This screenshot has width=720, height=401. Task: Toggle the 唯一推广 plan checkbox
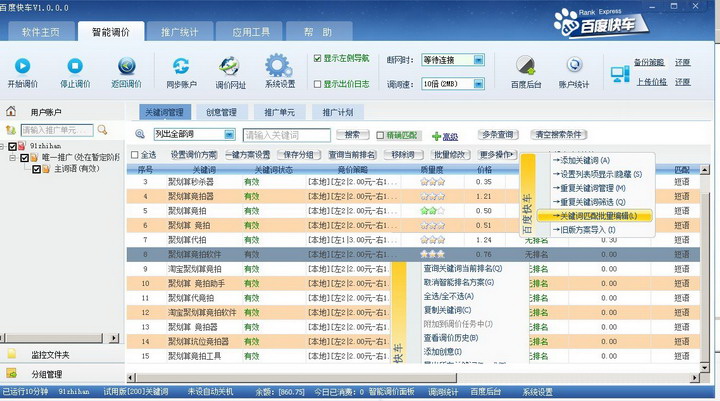24,158
